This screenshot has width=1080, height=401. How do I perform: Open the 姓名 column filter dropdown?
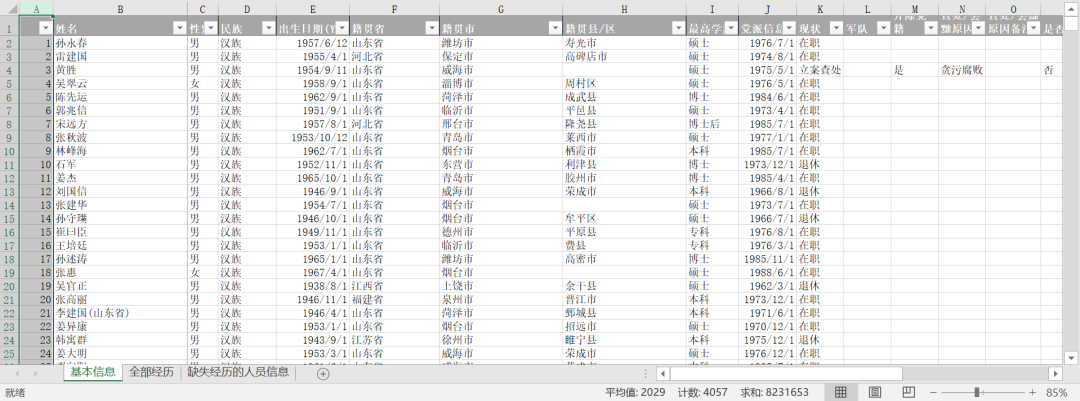coord(179,28)
